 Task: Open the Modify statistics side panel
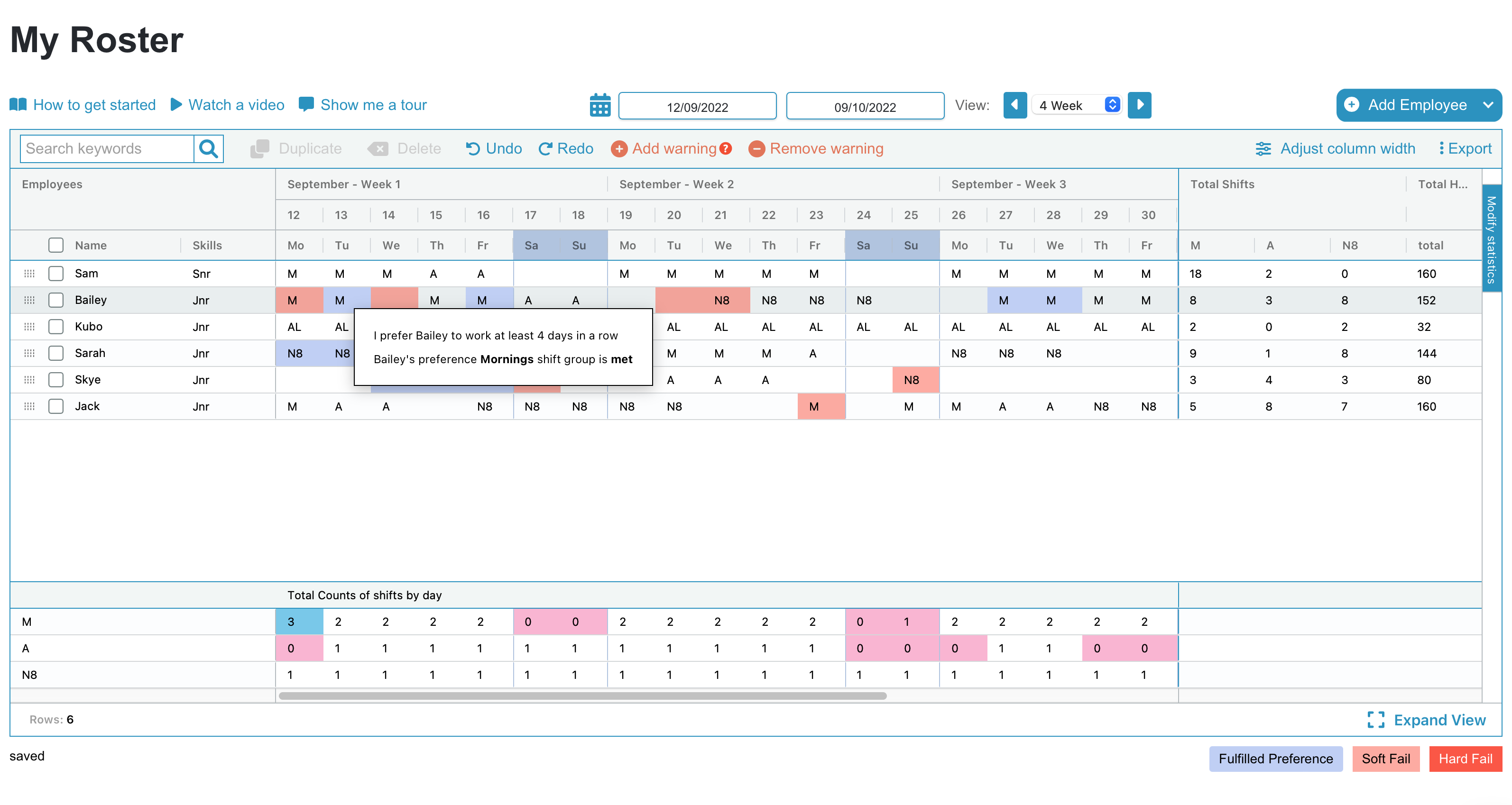(1492, 235)
